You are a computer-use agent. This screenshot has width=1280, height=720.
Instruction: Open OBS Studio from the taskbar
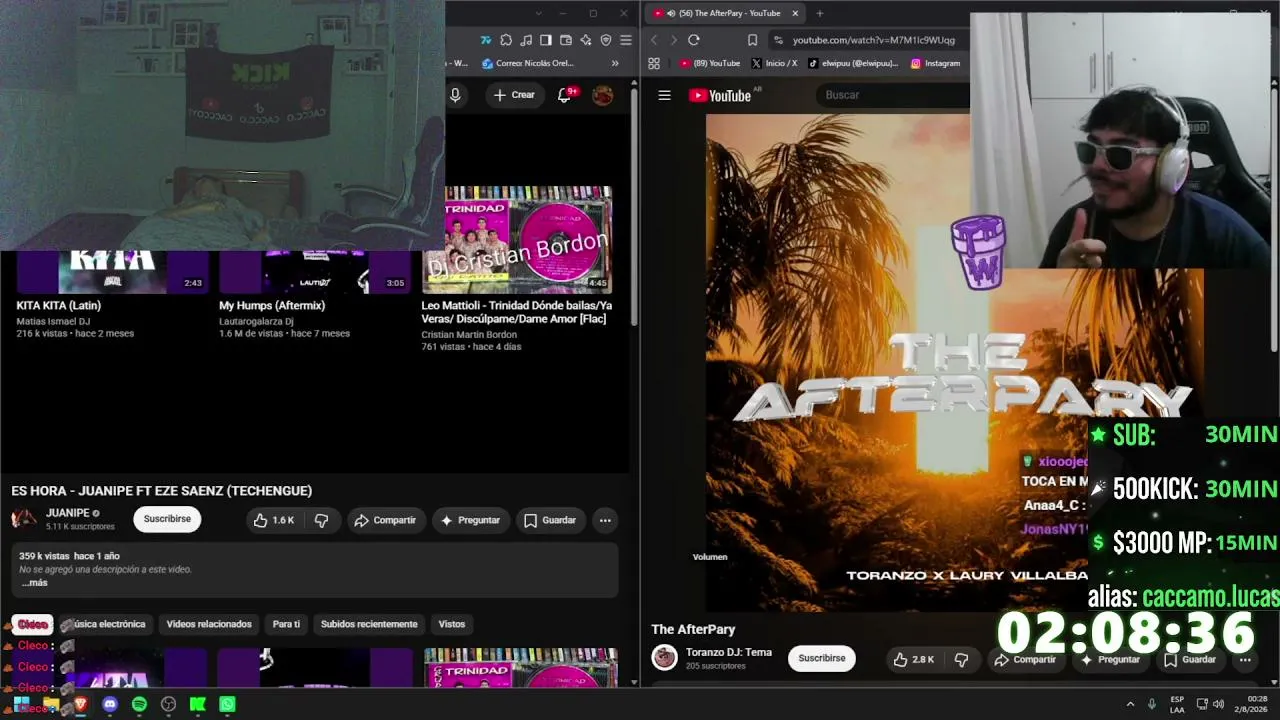pos(169,704)
